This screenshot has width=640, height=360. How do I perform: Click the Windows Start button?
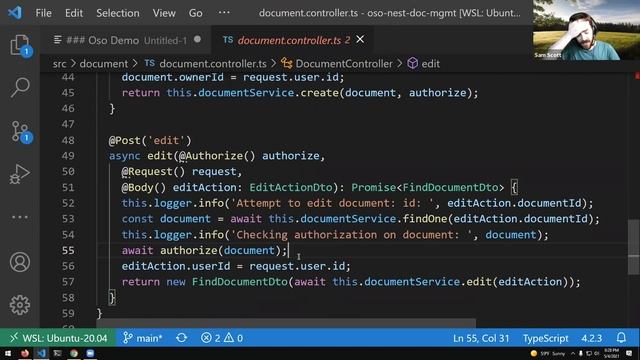coord(8,353)
